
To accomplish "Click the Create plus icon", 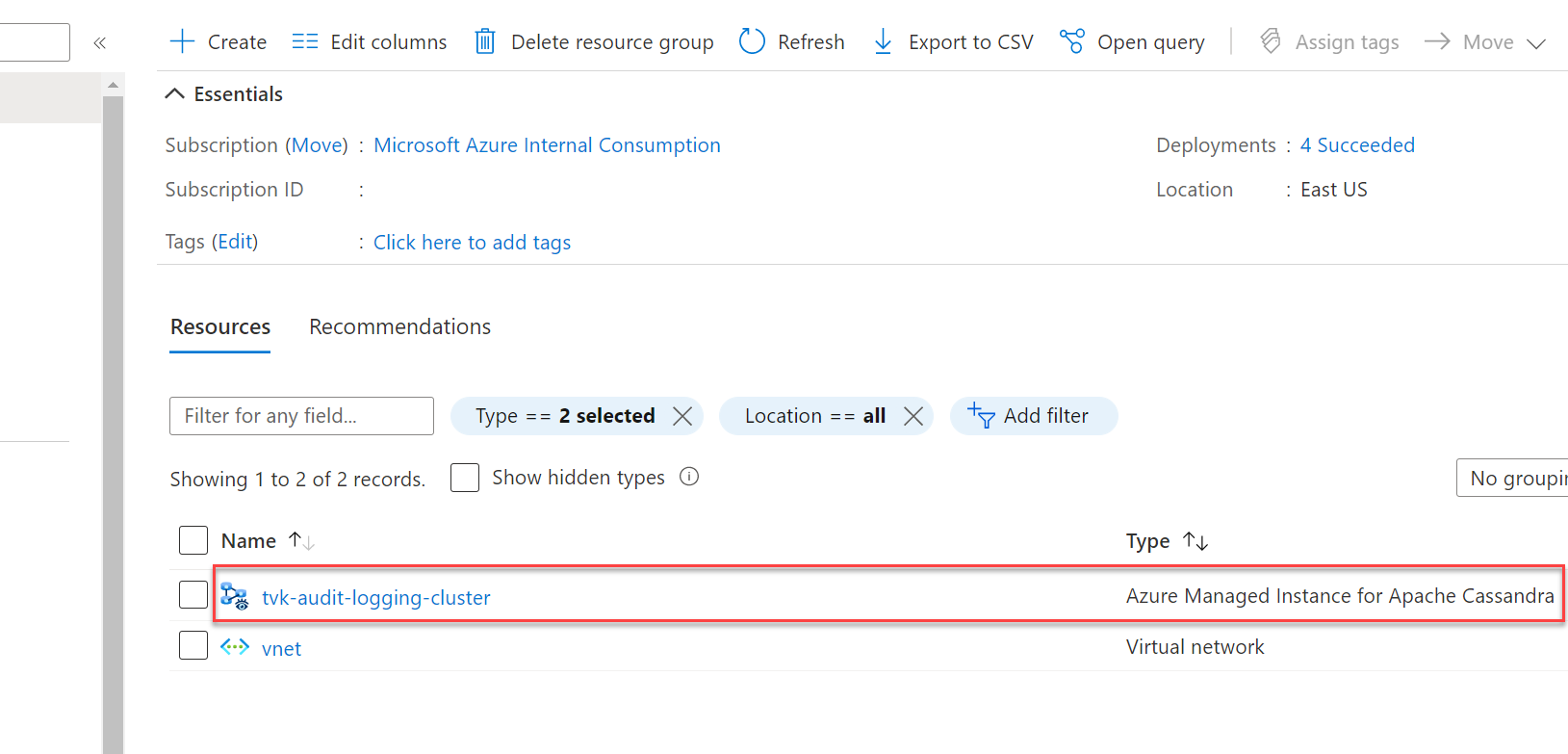I will tap(182, 41).
